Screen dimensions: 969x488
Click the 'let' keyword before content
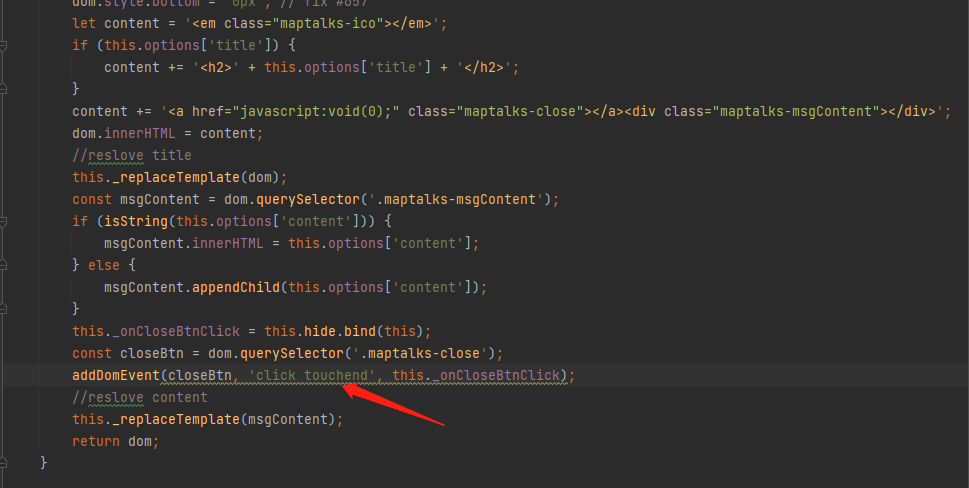[84, 23]
